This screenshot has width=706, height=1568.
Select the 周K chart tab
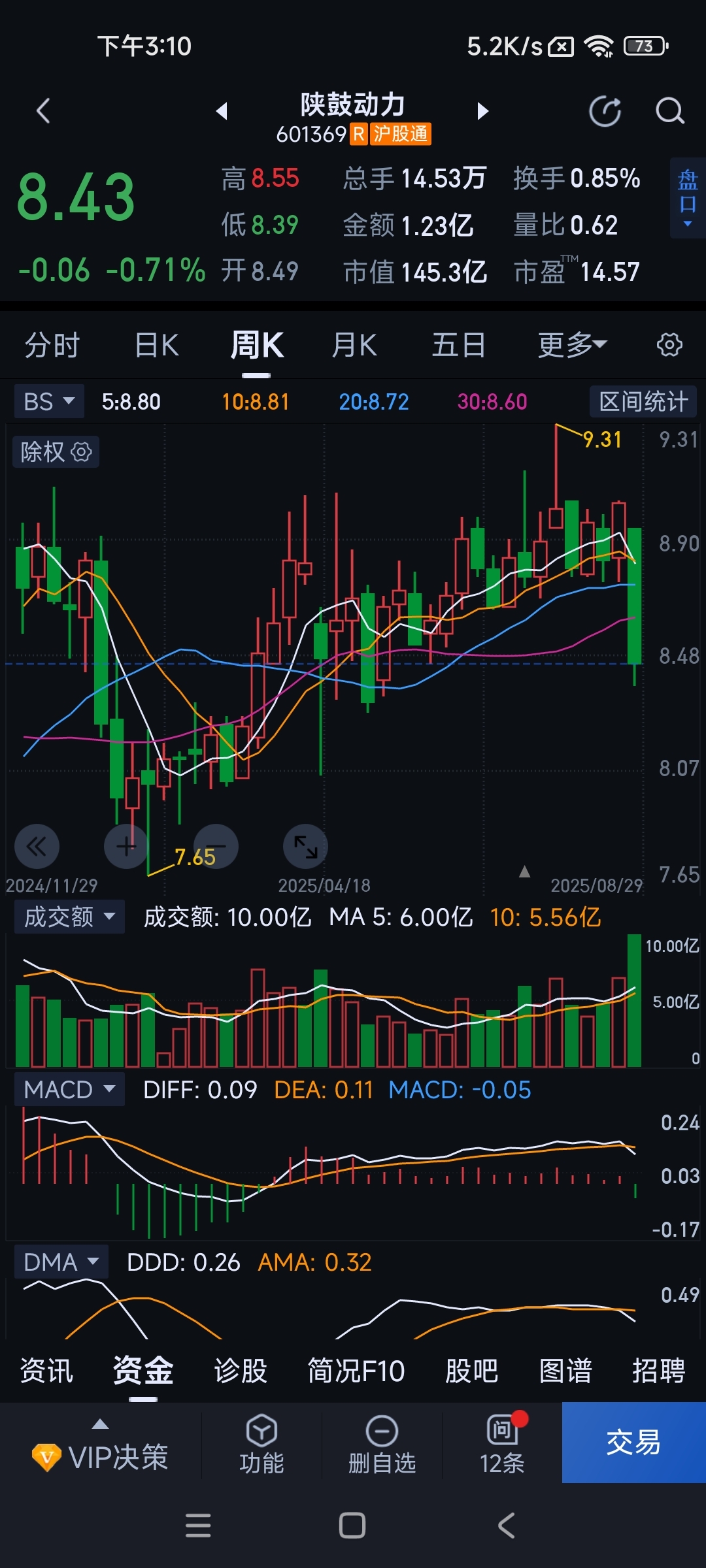[x=256, y=344]
